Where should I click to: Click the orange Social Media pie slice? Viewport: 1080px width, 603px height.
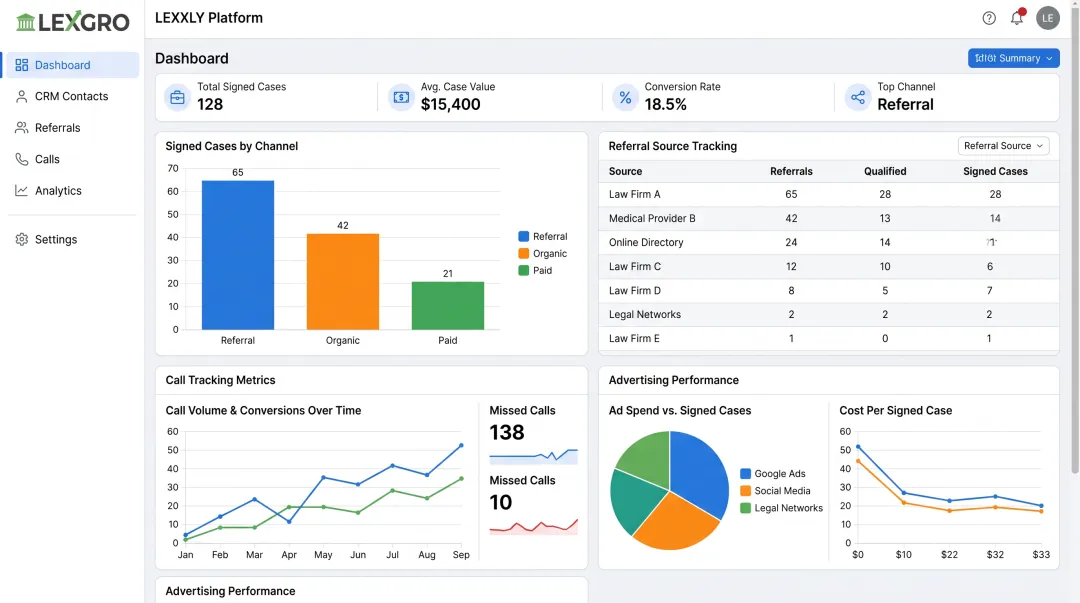point(678,524)
